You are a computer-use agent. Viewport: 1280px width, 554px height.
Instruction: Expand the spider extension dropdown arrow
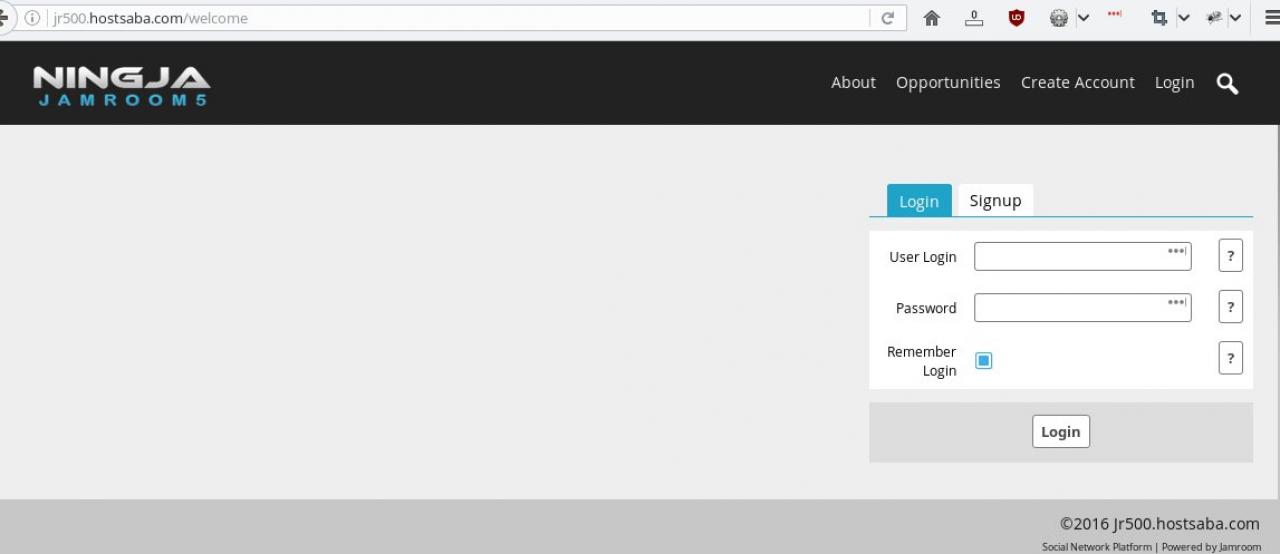tap(1235, 18)
